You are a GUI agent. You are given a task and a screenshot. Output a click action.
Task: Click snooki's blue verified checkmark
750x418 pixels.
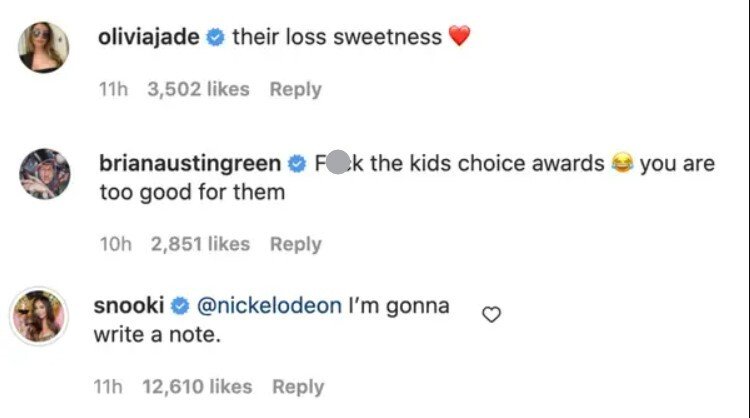(180, 306)
